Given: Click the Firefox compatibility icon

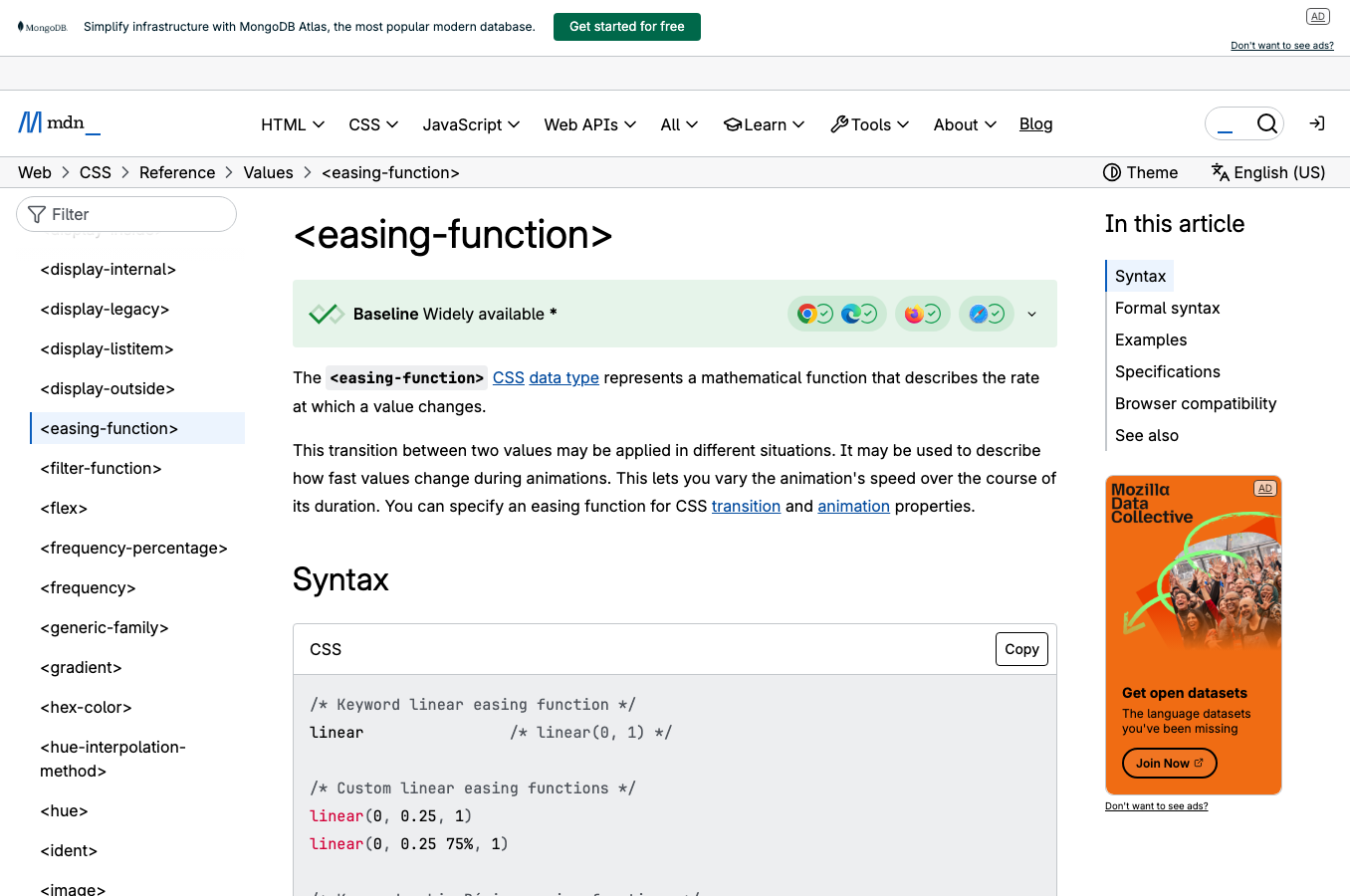Looking at the screenshot, I should pyautogui.click(x=916, y=314).
